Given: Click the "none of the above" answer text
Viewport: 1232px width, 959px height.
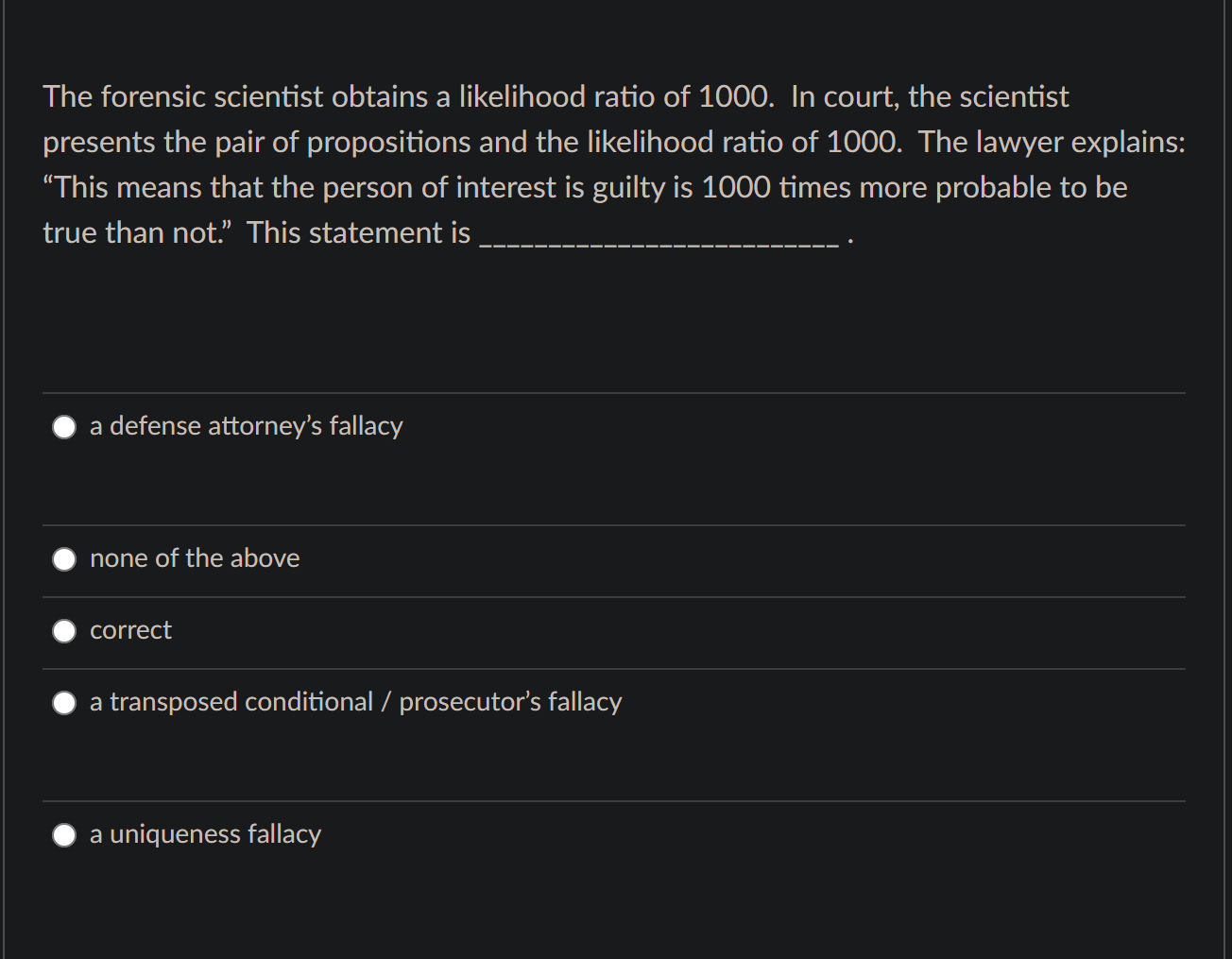Looking at the screenshot, I should tap(194, 558).
